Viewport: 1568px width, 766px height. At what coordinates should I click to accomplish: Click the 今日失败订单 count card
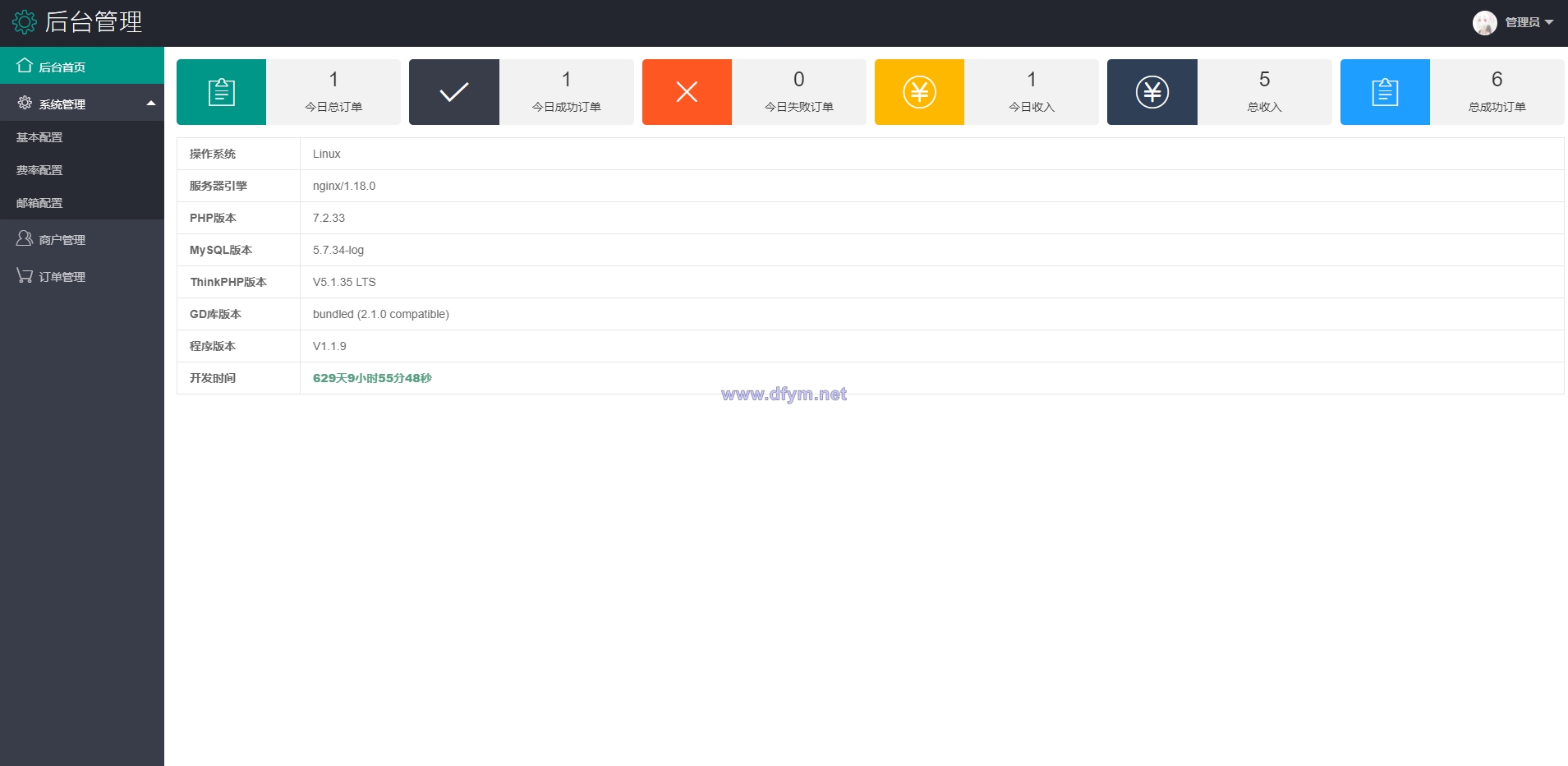tap(798, 92)
